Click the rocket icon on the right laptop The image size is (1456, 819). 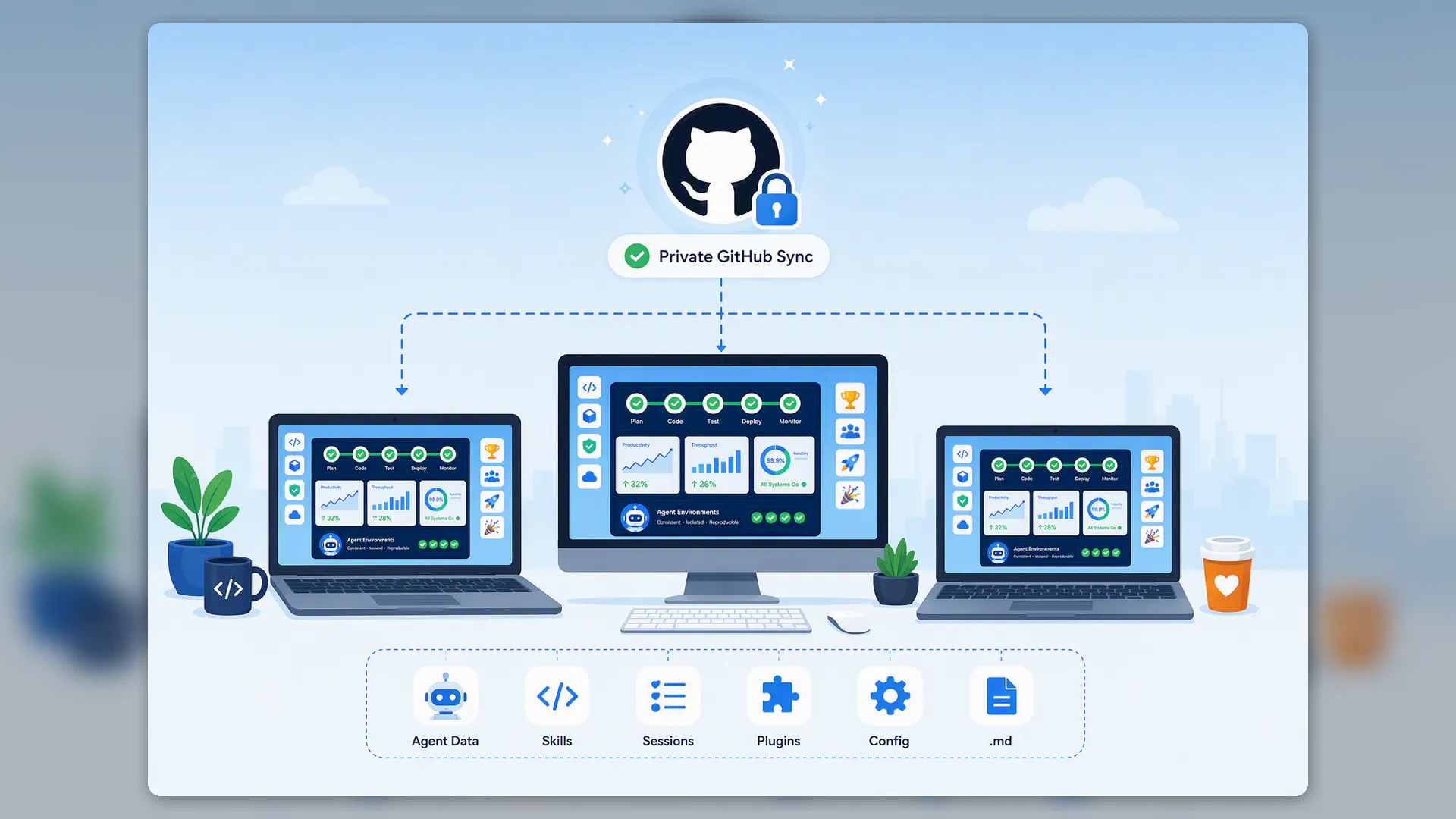1152,511
